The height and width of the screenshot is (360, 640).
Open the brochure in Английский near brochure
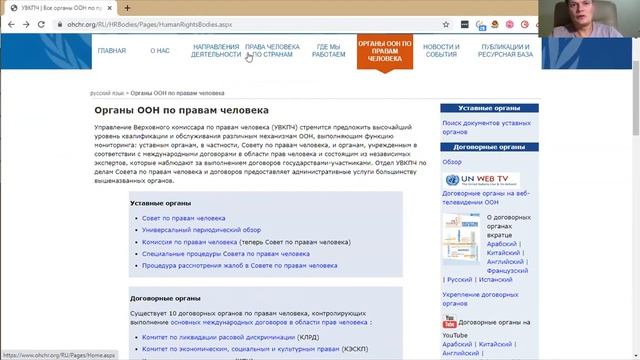point(505,262)
